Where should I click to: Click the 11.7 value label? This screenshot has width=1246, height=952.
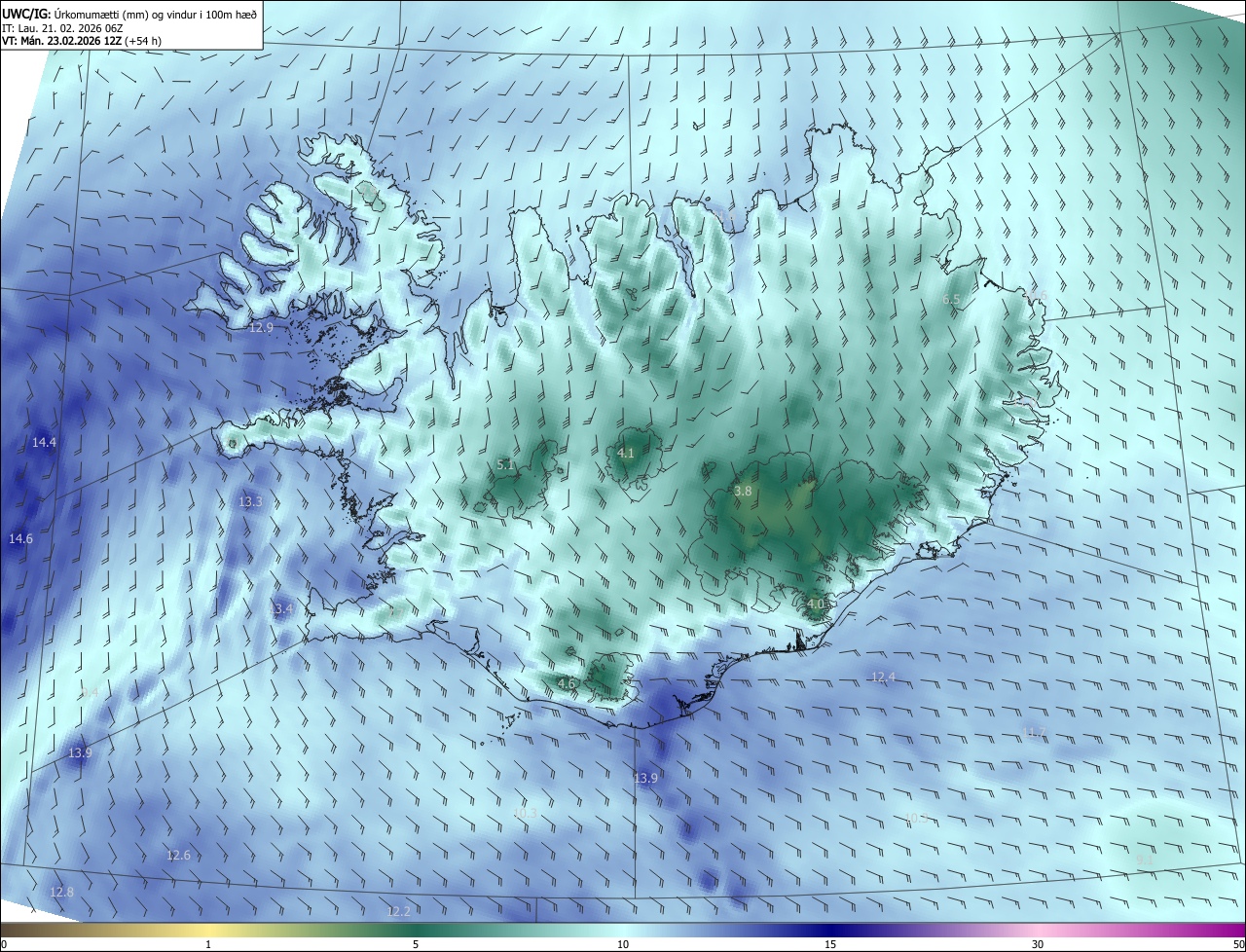1034,731
